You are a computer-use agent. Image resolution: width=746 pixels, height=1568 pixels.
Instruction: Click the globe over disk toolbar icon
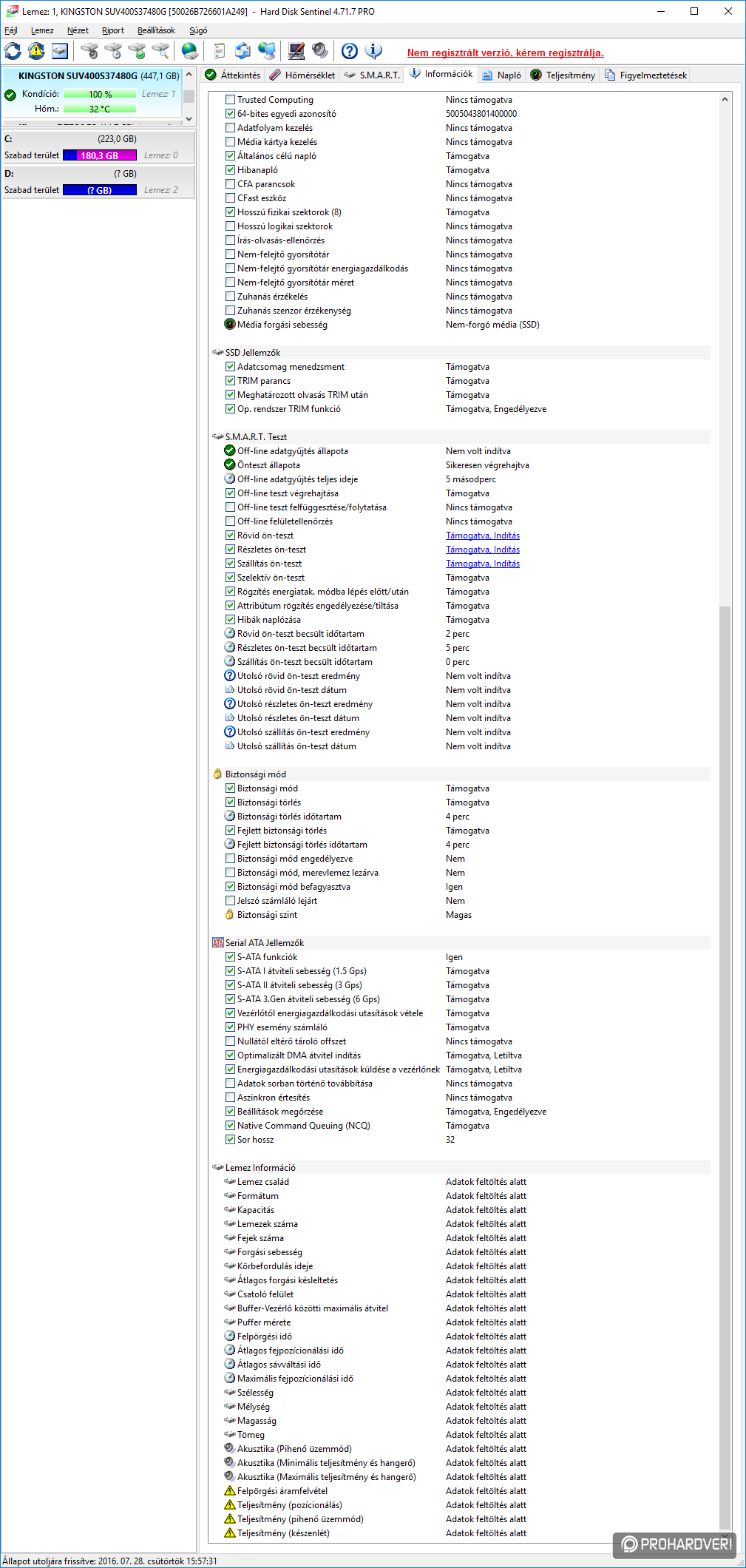(190, 51)
